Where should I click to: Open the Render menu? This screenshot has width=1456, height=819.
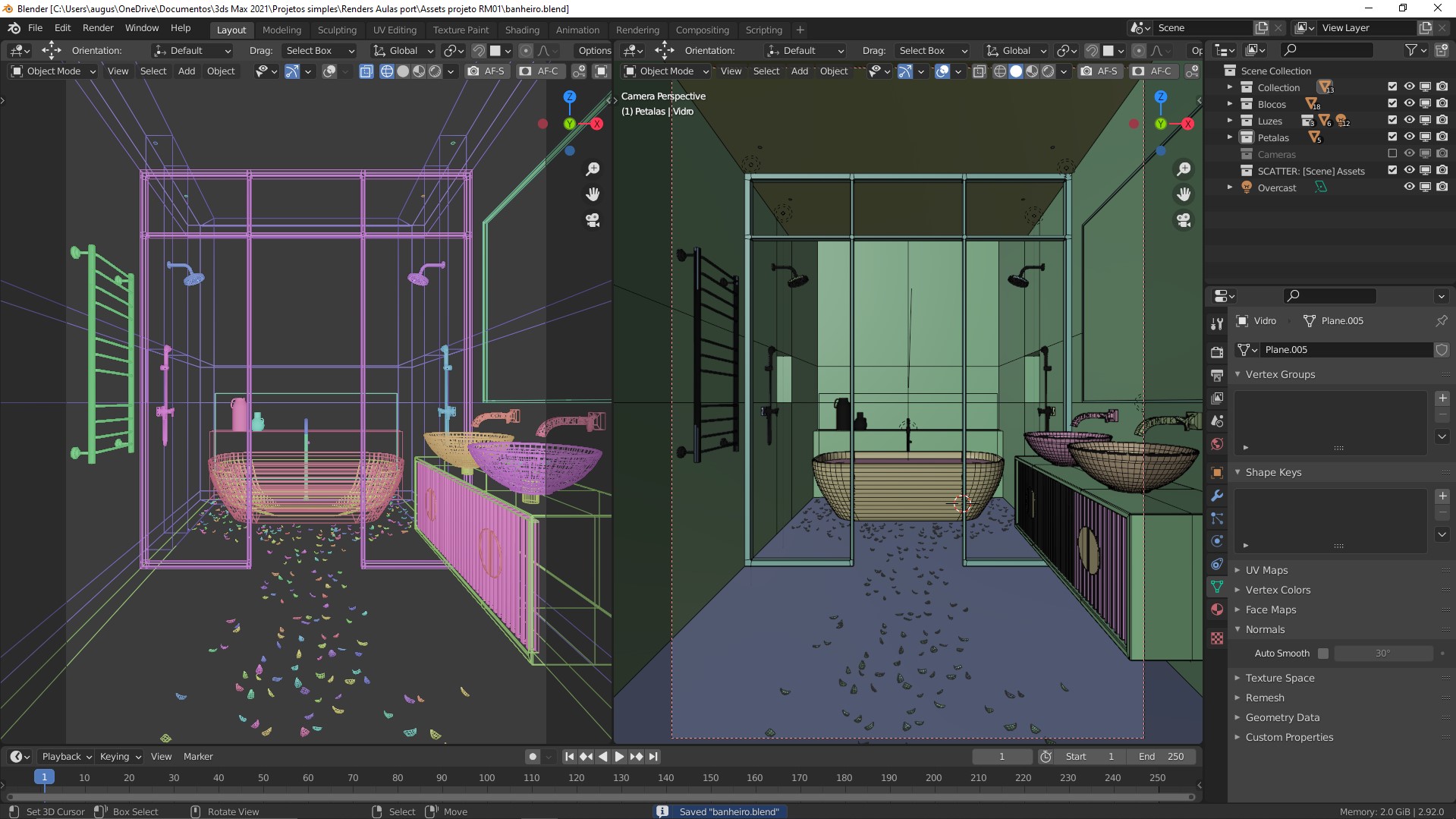pyautogui.click(x=98, y=27)
